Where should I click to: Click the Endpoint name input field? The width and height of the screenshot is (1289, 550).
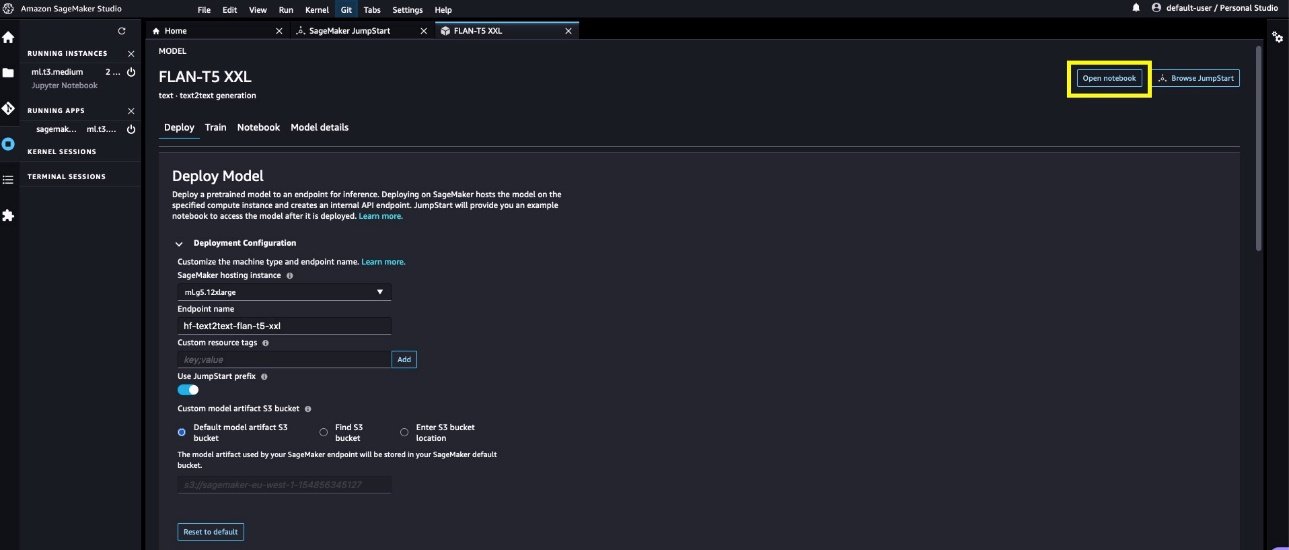coord(284,326)
